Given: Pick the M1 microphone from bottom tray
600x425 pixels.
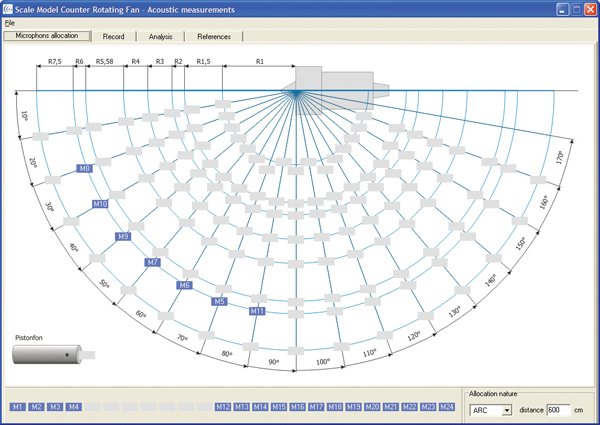Looking at the screenshot, I should pos(17,407).
